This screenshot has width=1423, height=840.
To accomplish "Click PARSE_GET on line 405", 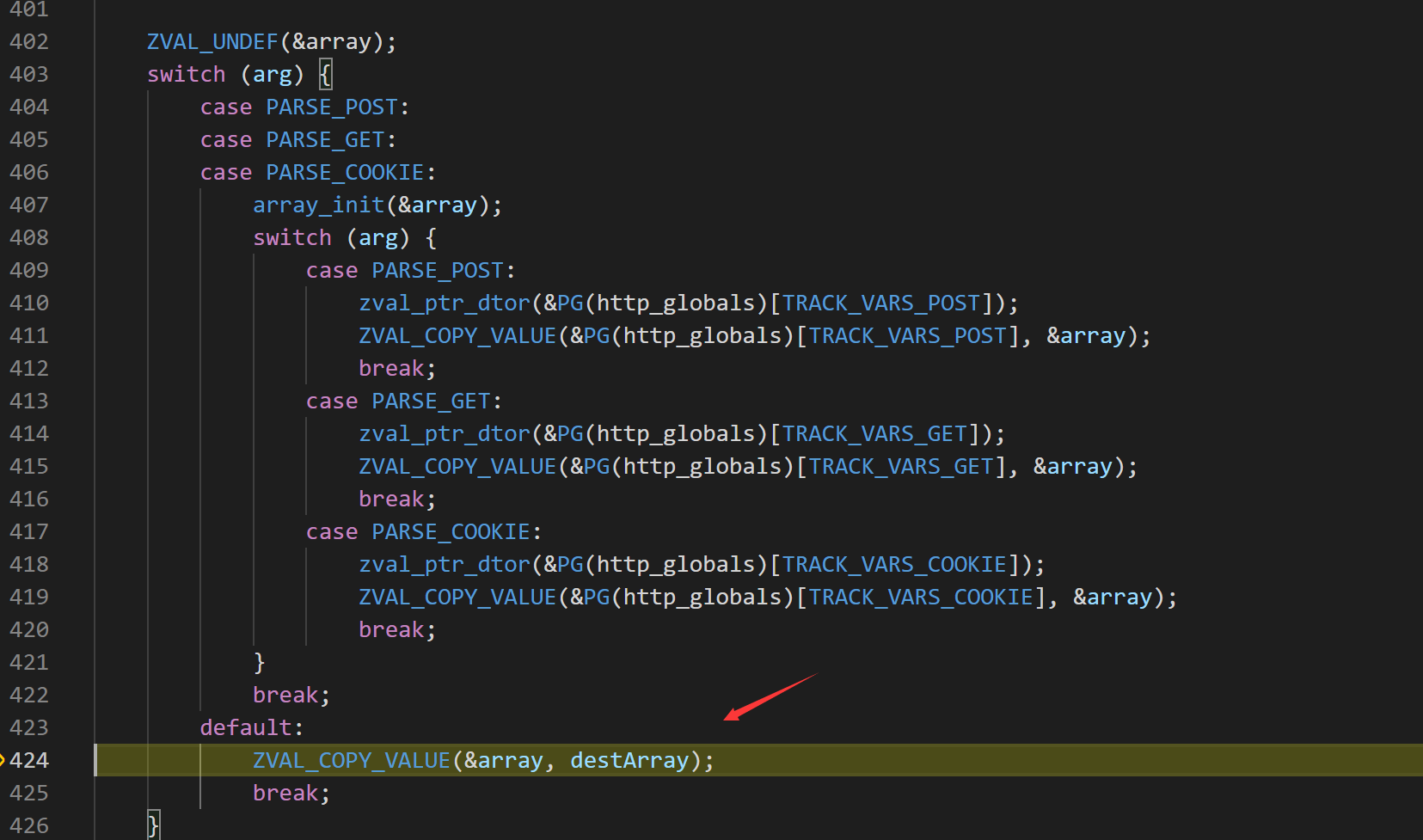I will tap(325, 139).
